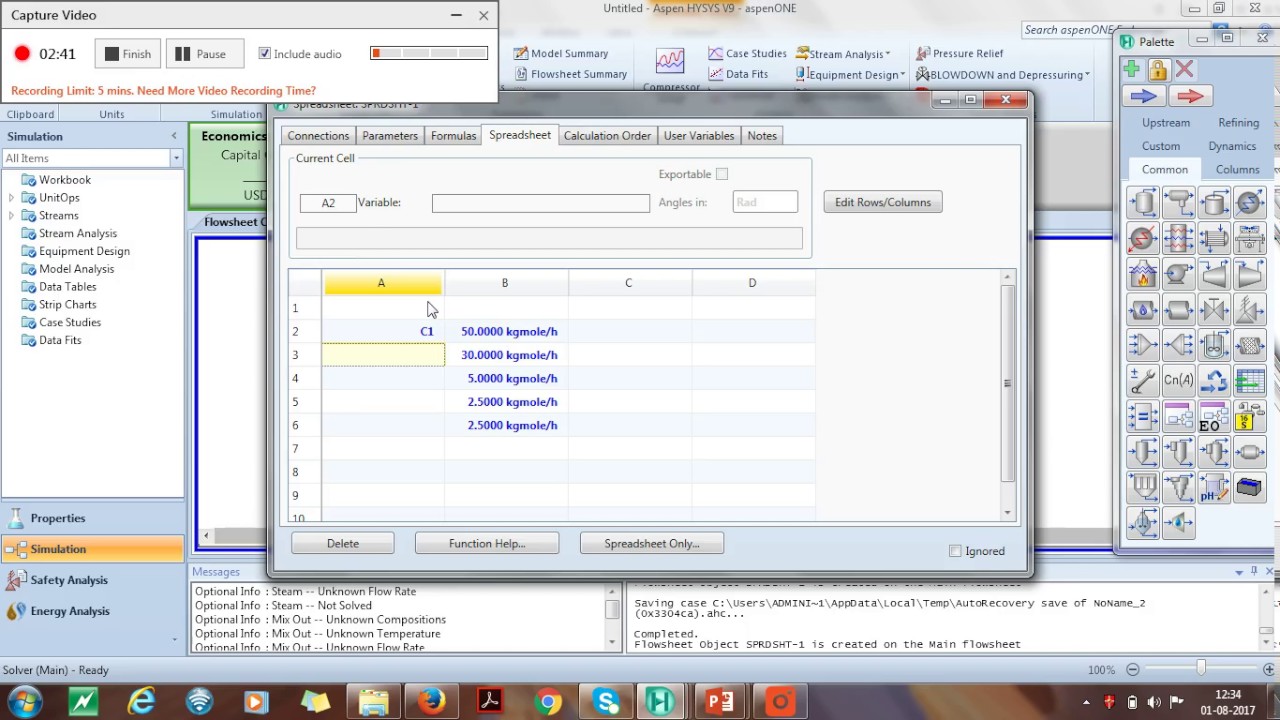Select the pH palette icon
Viewport: 1280px width, 720px height.
1214,487
